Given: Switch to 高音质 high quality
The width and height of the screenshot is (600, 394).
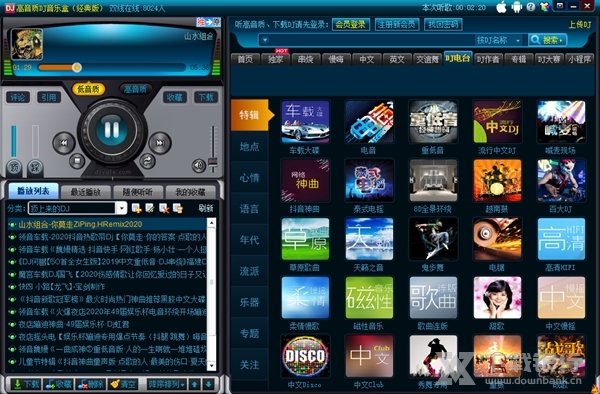Looking at the screenshot, I should tap(135, 89).
